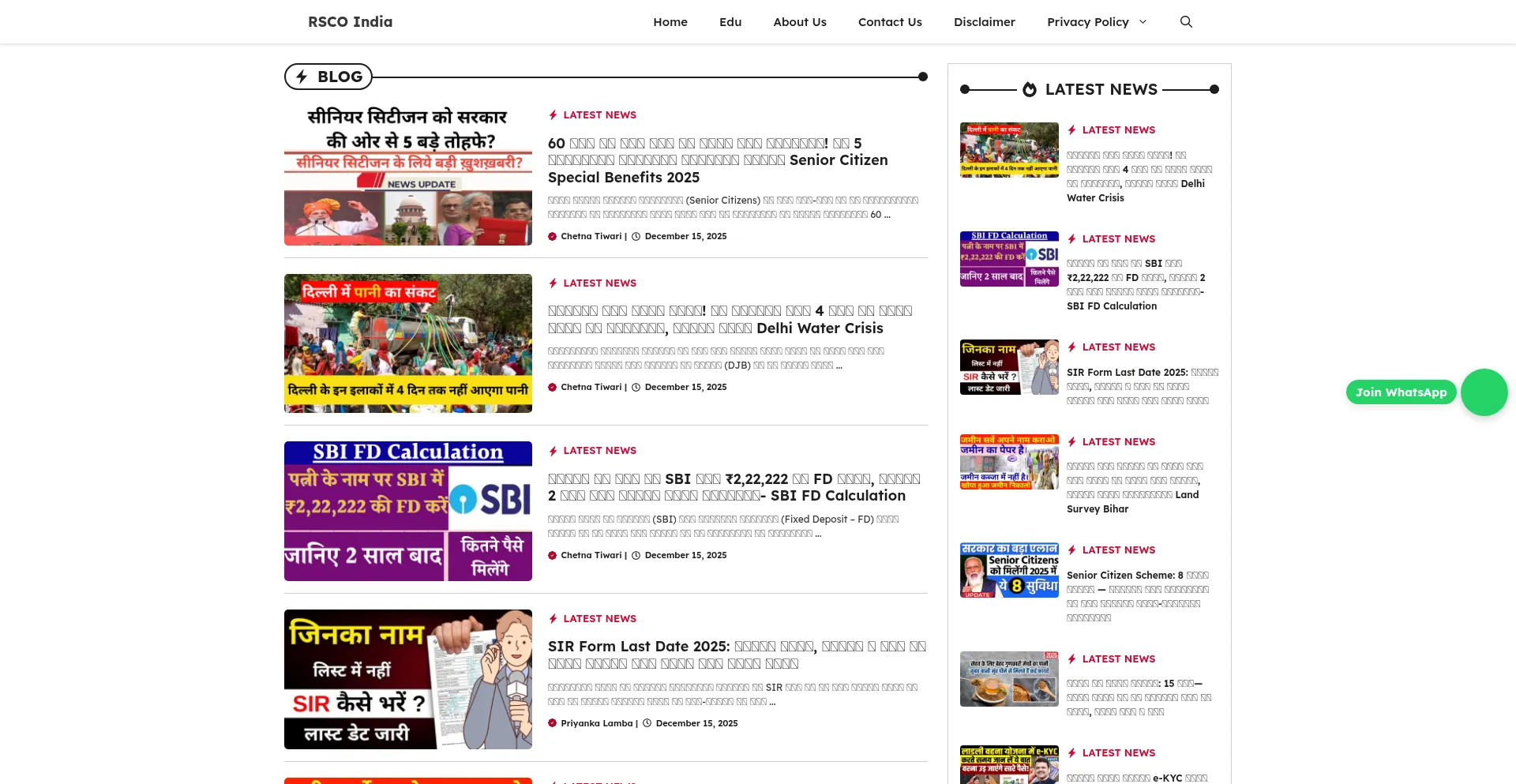1516x784 pixels.
Task: Click the SBI FD Calculation article image
Action: pos(407,511)
